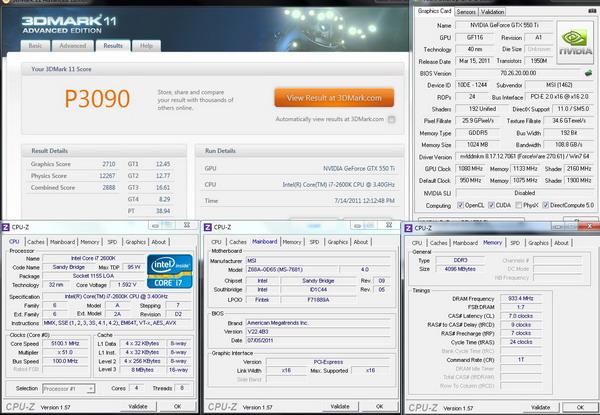The image size is (600, 415).
Task: Click the Intel Core i7 logo in CPU-Z
Action: coord(170,271)
